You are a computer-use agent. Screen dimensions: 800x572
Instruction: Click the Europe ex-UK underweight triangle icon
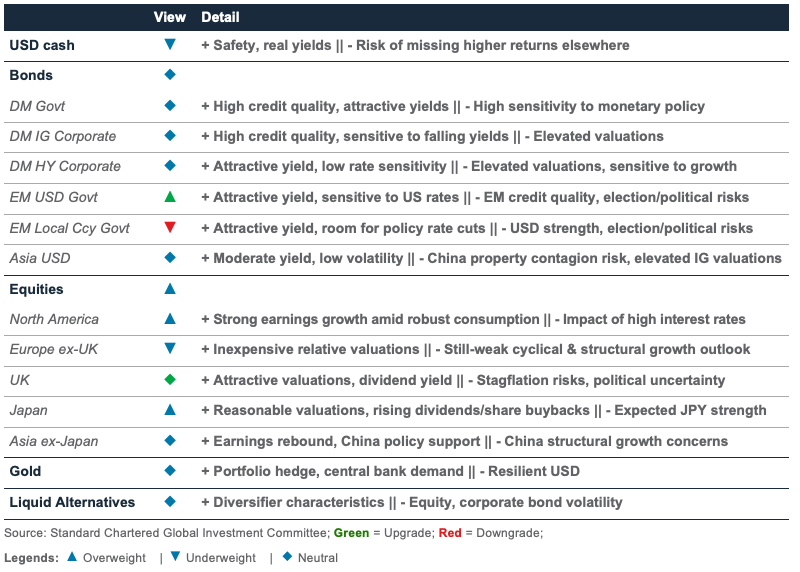click(169, 350)
